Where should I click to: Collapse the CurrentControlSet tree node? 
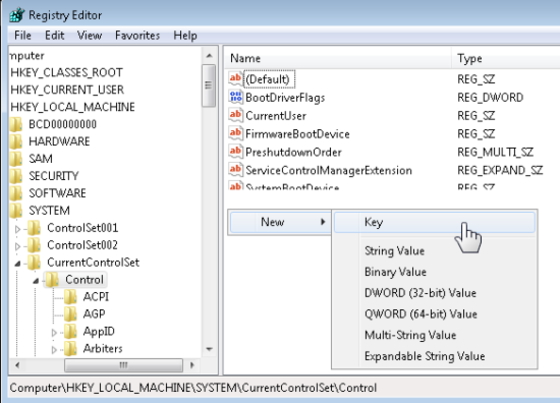click(x=18, y=264)
